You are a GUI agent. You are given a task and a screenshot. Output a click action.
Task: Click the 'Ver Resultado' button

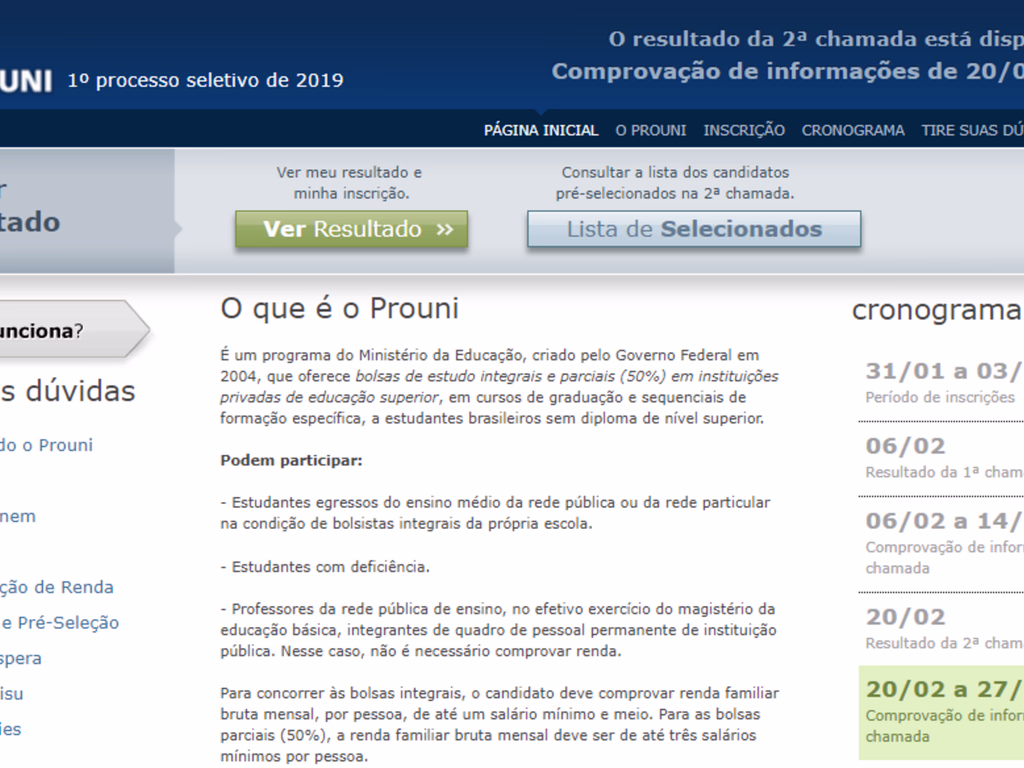tap(350, 229)
